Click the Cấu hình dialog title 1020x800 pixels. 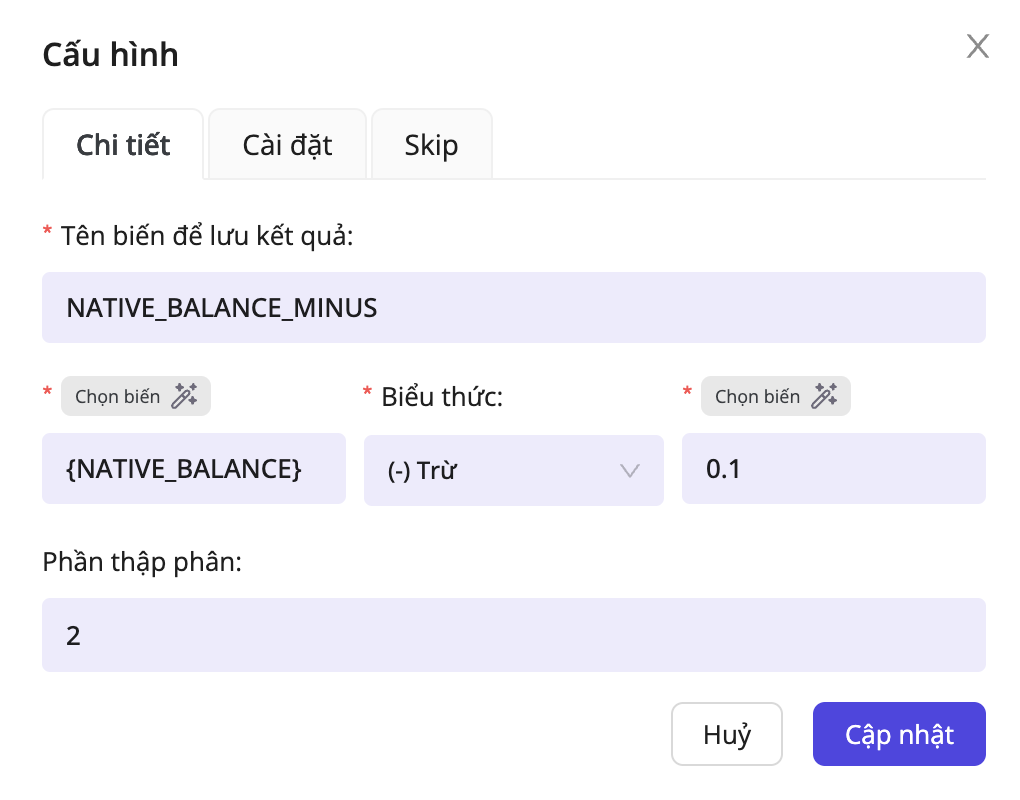click(110, 55)
